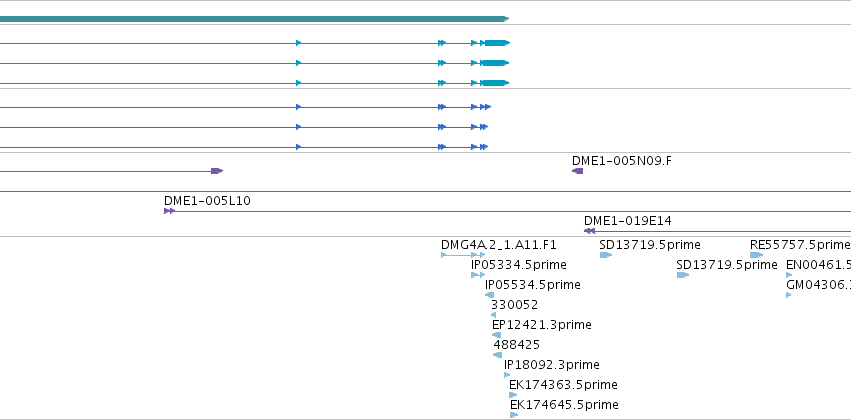The height and width of the screenshot is (420, 851).
Task: Select the DME1-019E14 double-arrow marker
Action: (x=589, y=231)
